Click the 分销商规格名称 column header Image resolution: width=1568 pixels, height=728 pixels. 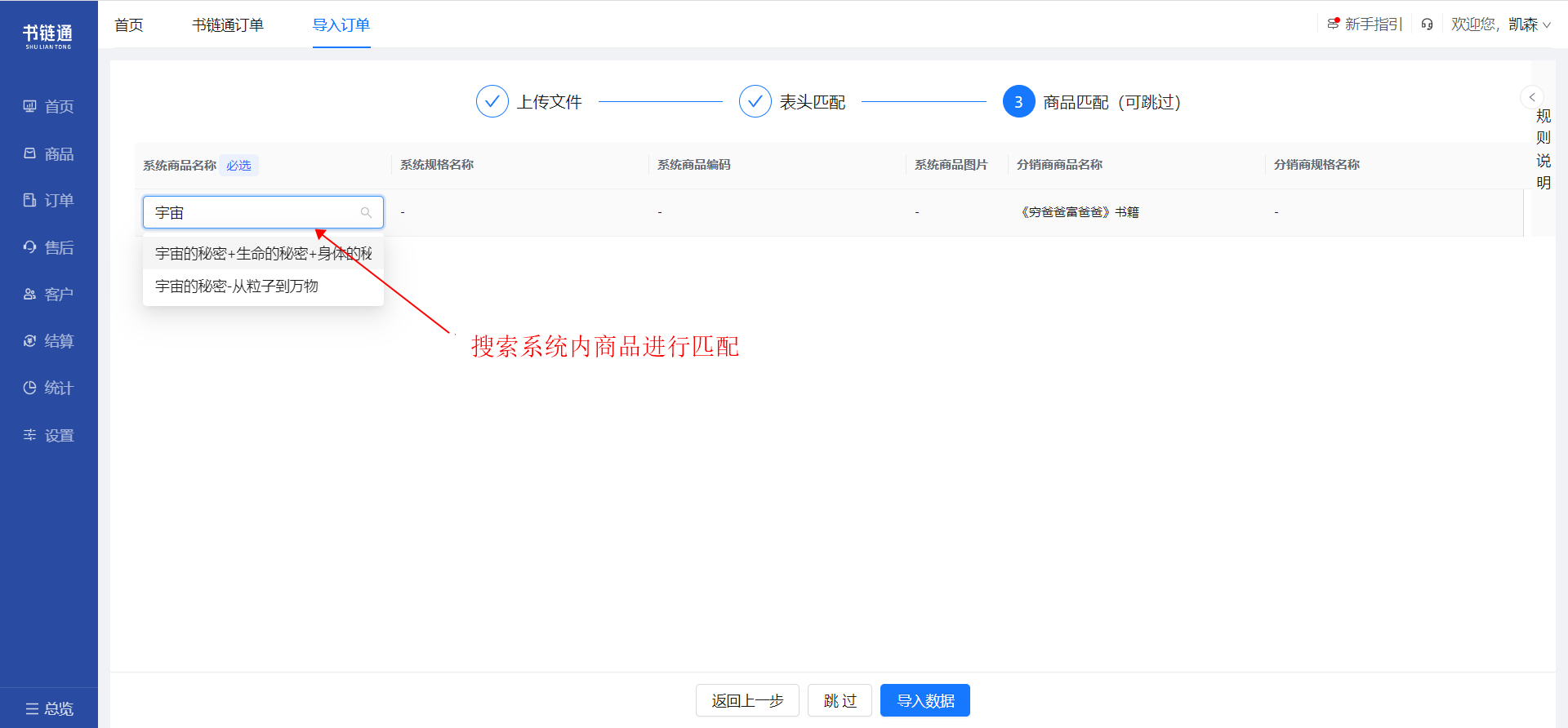coord(1317,165)
